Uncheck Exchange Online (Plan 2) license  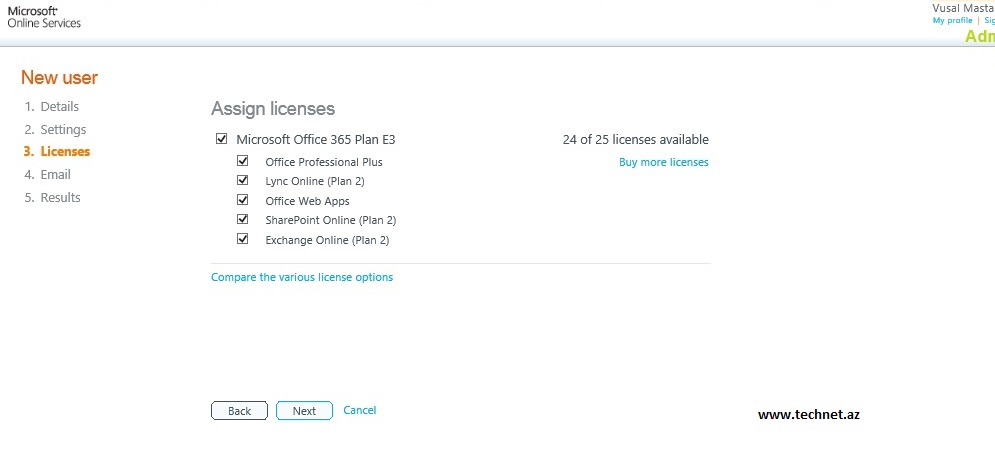242,240
